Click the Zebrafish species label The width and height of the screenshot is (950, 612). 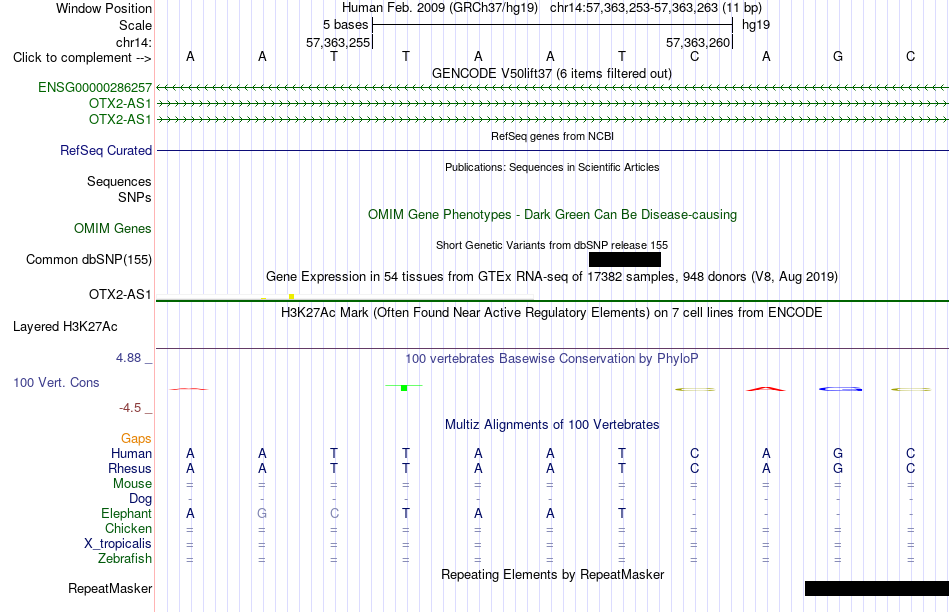point(125,559)
